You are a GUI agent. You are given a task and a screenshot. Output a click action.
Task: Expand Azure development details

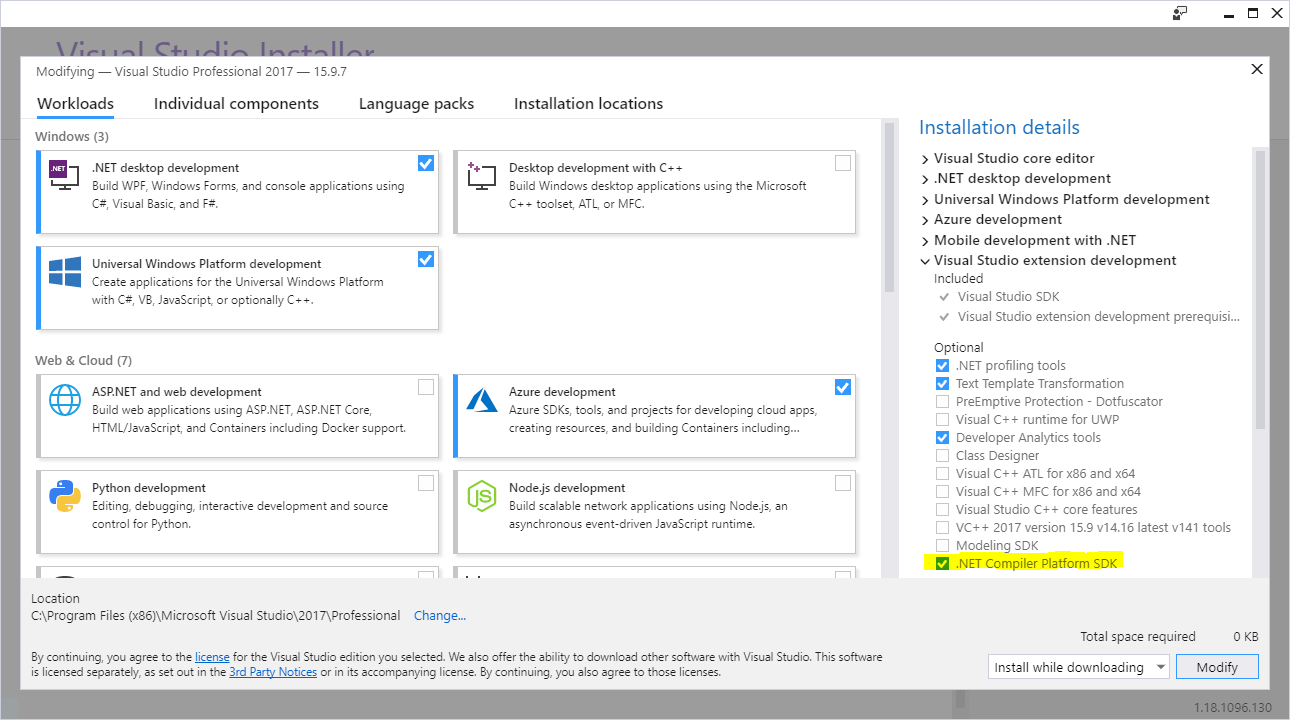point(925,219)
